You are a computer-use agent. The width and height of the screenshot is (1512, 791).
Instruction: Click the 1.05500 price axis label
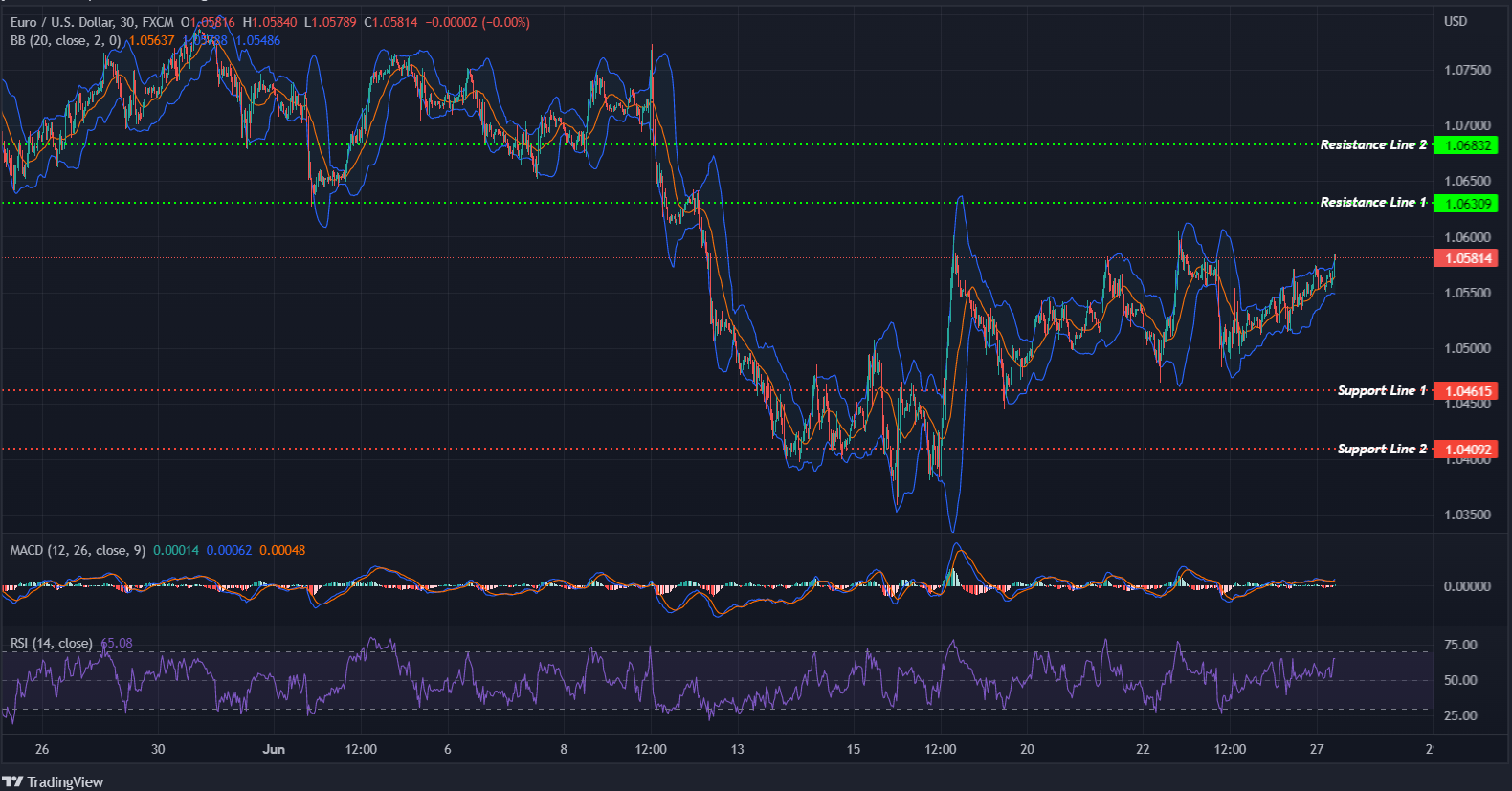(1467, 293)
